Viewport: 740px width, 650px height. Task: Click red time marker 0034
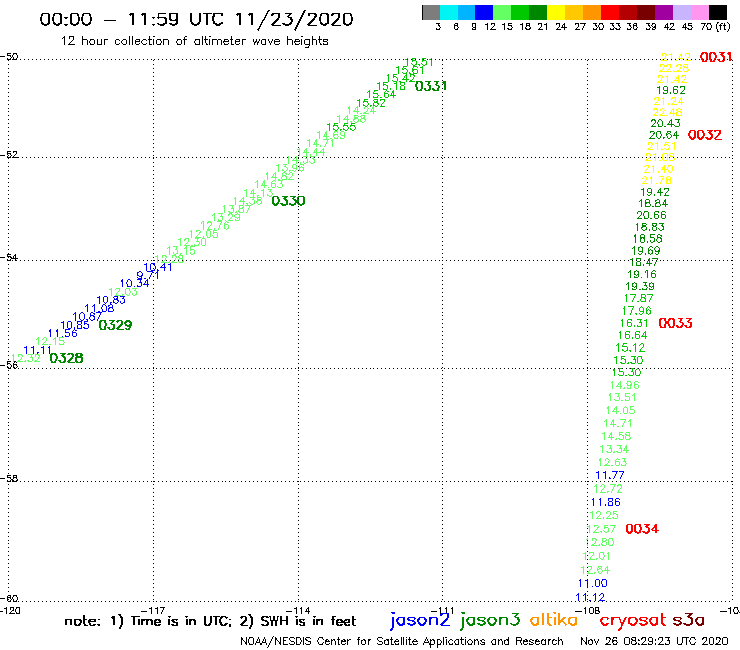642,529
